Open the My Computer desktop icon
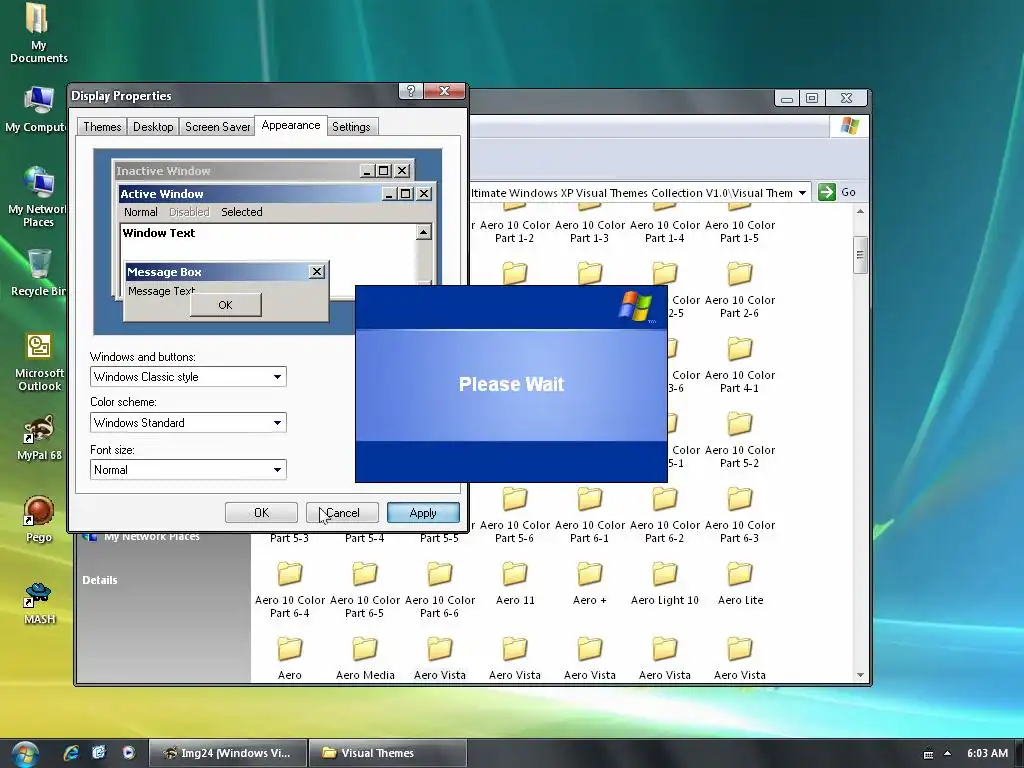Screen dimensions: 1024x768 pyautogui.click(x=38, y=108)
